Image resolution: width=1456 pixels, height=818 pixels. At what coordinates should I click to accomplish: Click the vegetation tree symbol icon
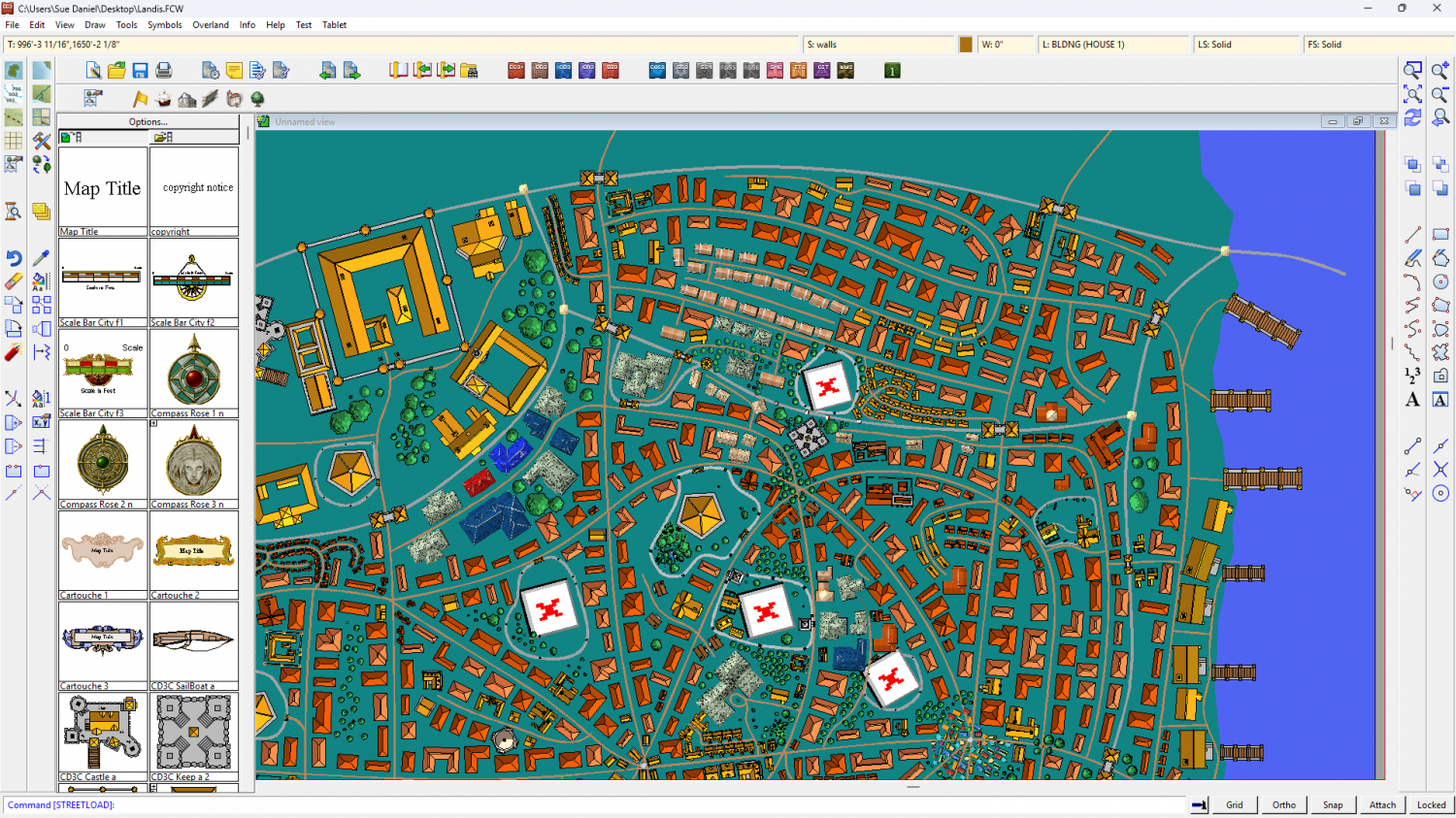coord(257,99)
